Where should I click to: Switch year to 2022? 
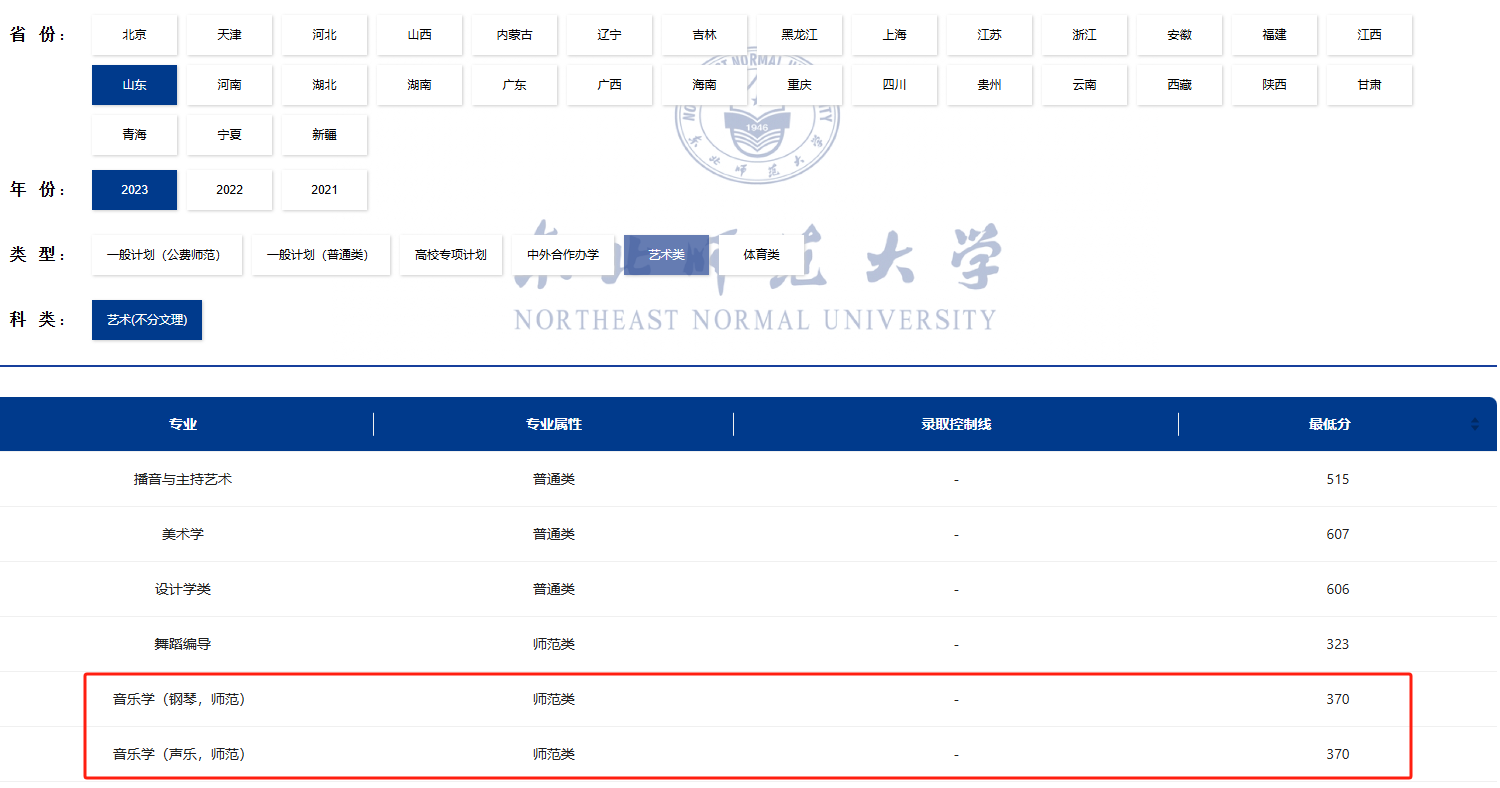pos(229,190)
